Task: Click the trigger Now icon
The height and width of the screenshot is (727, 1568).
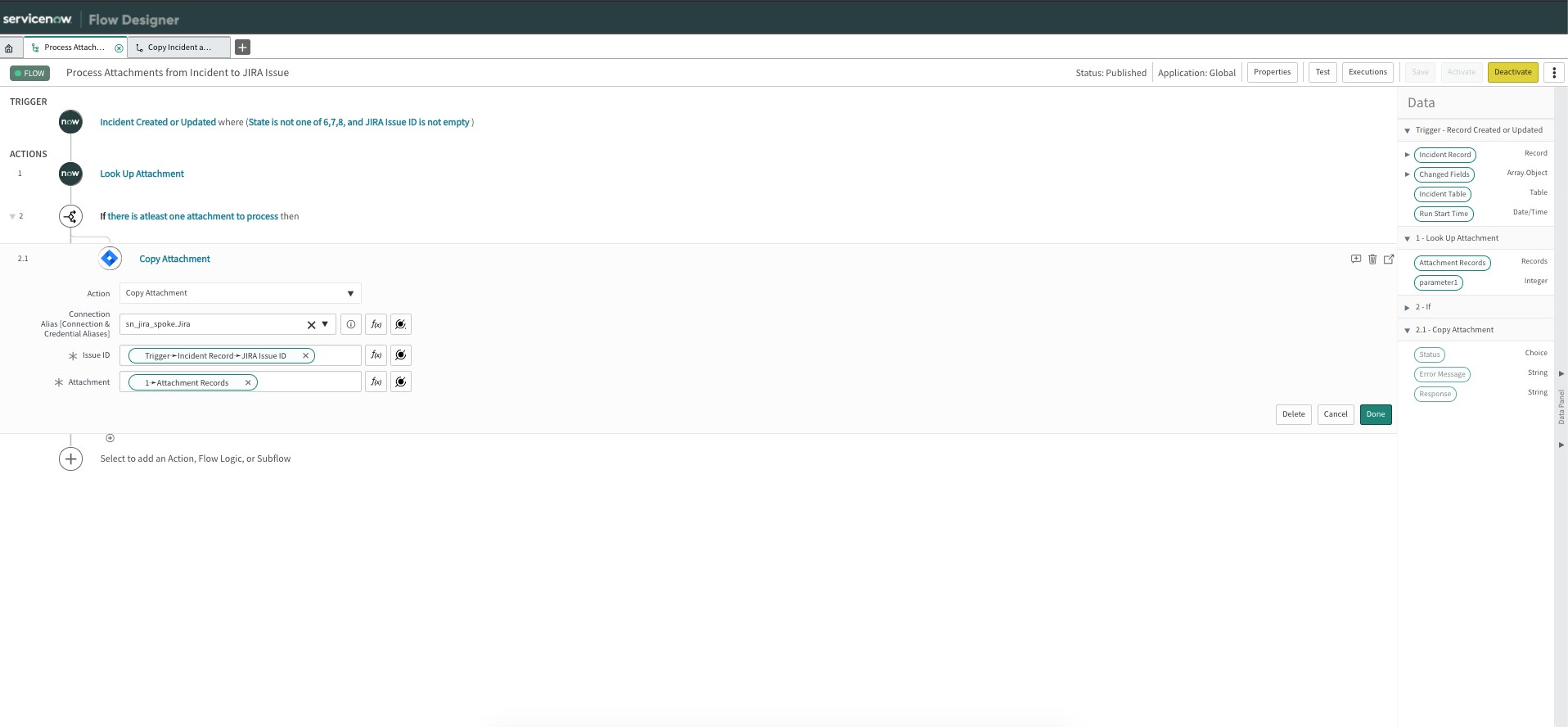Action: pos(70,122)
